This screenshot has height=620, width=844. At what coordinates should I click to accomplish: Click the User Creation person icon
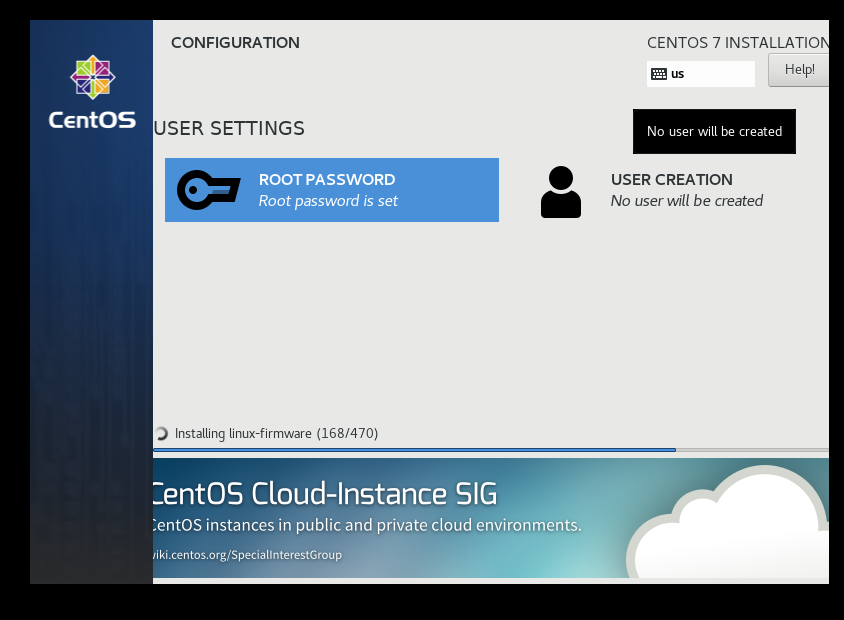coord(561,192)
